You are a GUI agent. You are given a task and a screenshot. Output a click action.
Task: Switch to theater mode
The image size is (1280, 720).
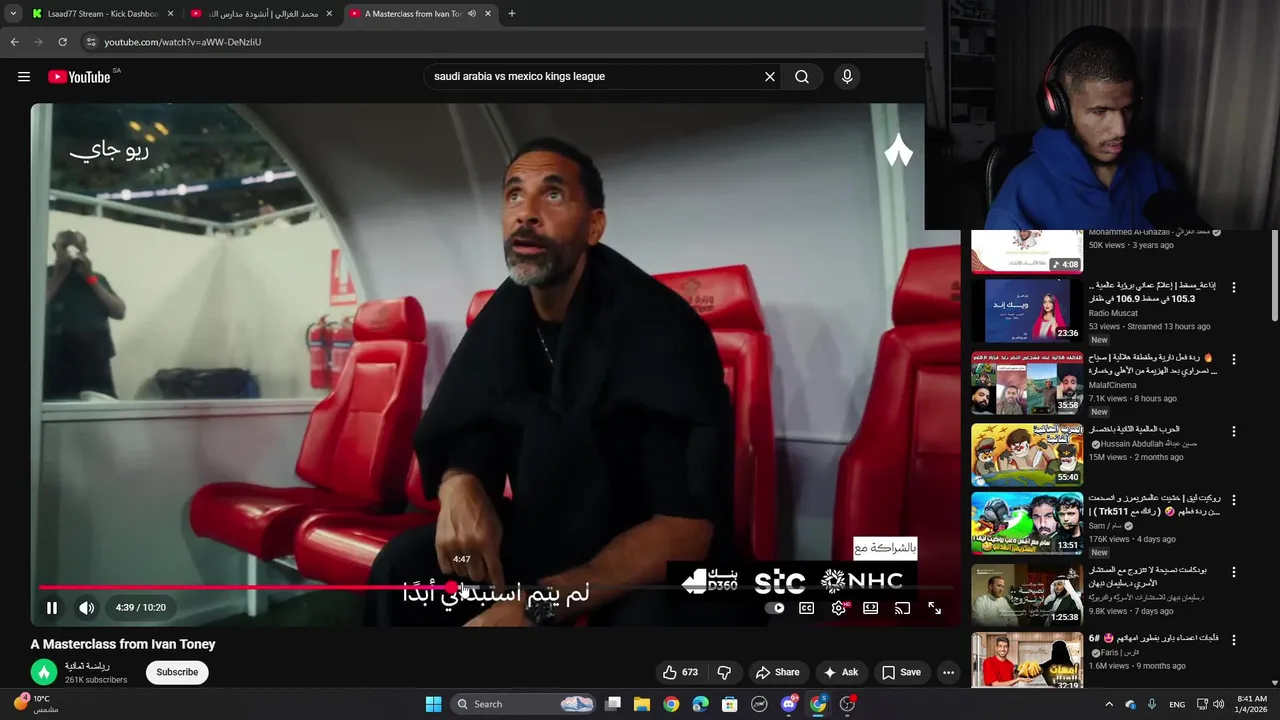(x=871, y=608)
